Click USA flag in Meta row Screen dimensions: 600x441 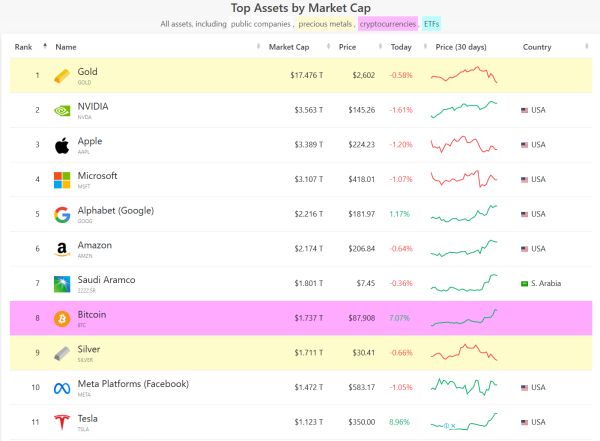524,388
